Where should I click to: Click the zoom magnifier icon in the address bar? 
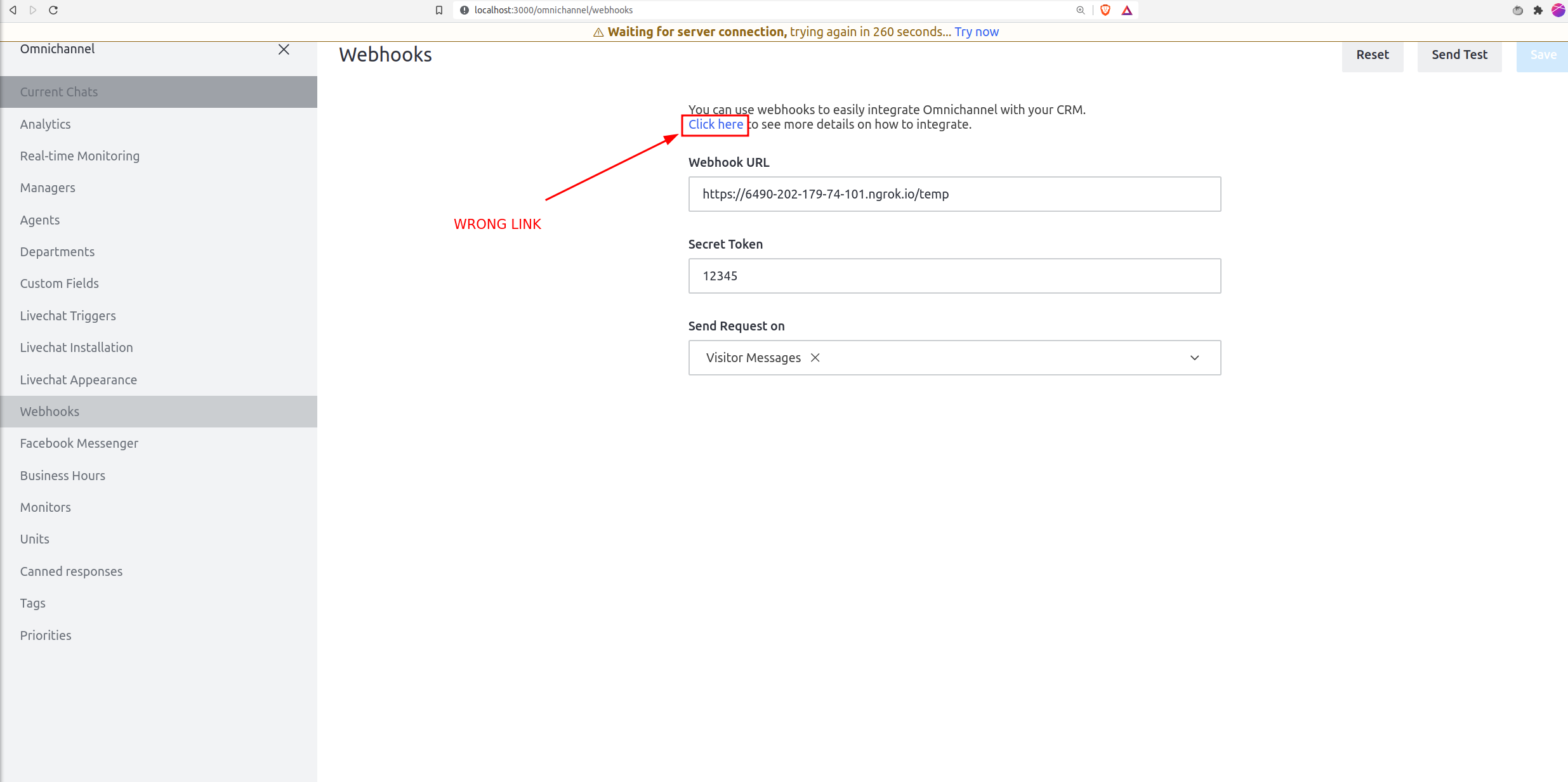(1080, 10)
